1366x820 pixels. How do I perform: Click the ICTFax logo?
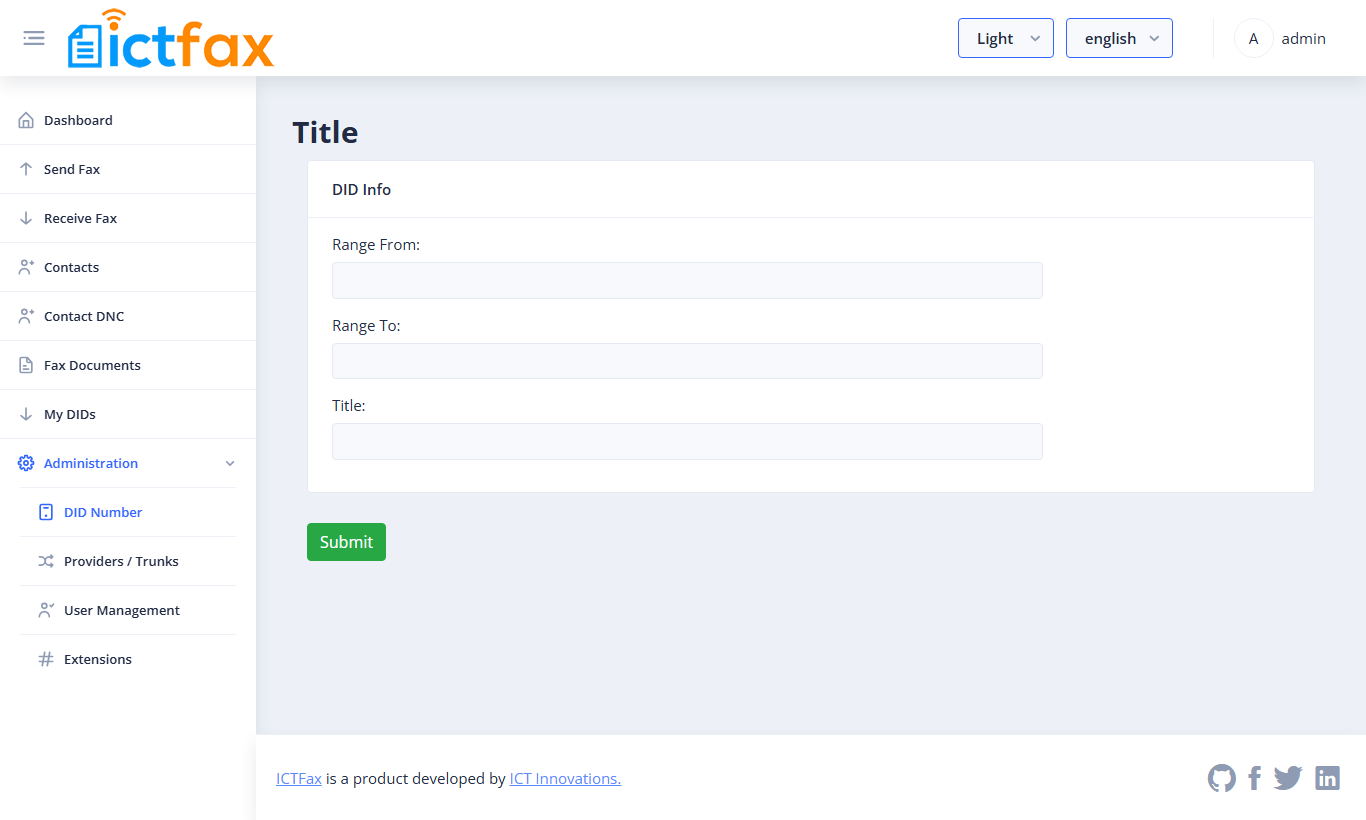point(170,39)
